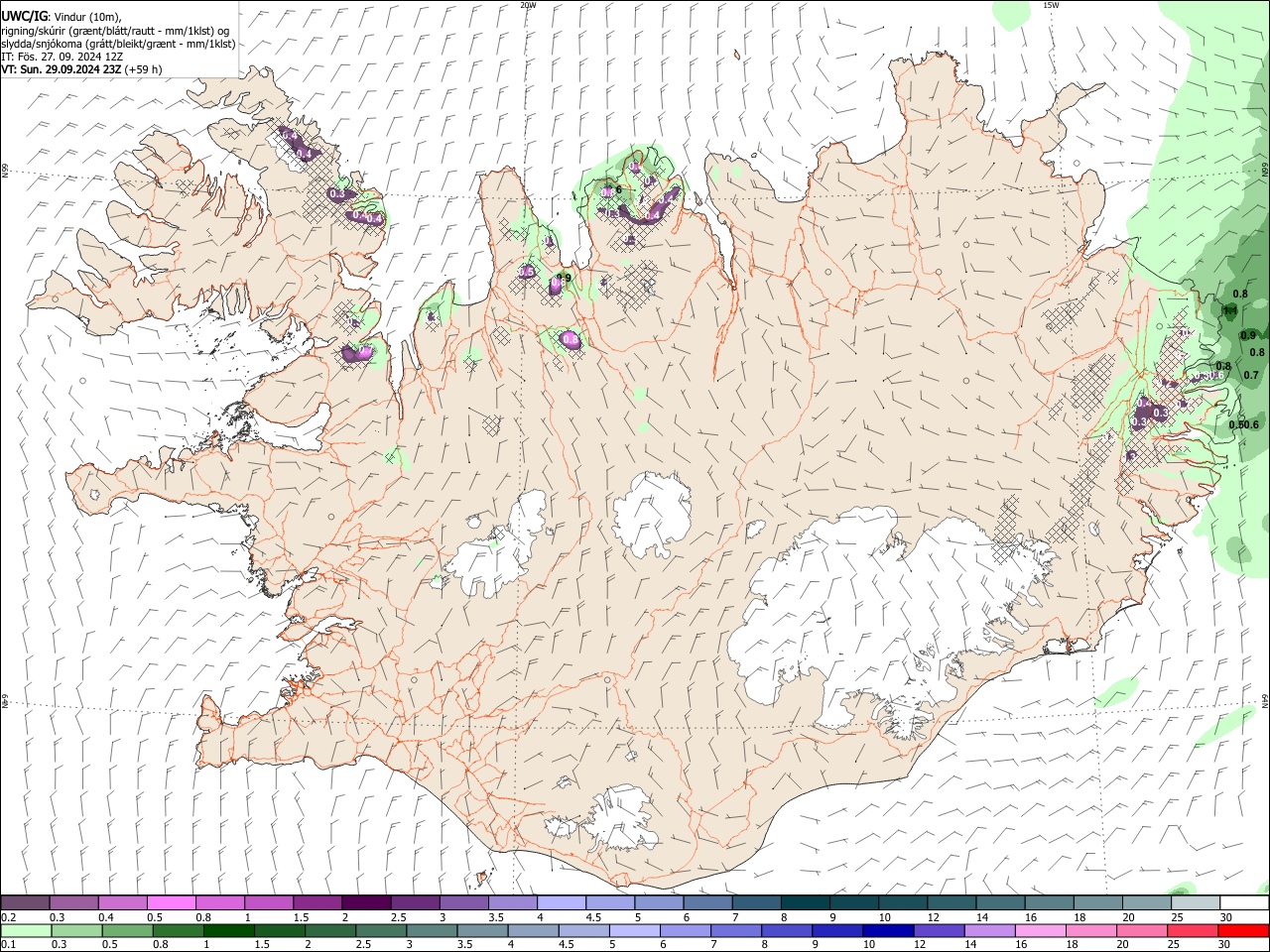Select the dark teal swatch at snow value 8
The height and width of the screenshot is (952, 1270).
806,902
